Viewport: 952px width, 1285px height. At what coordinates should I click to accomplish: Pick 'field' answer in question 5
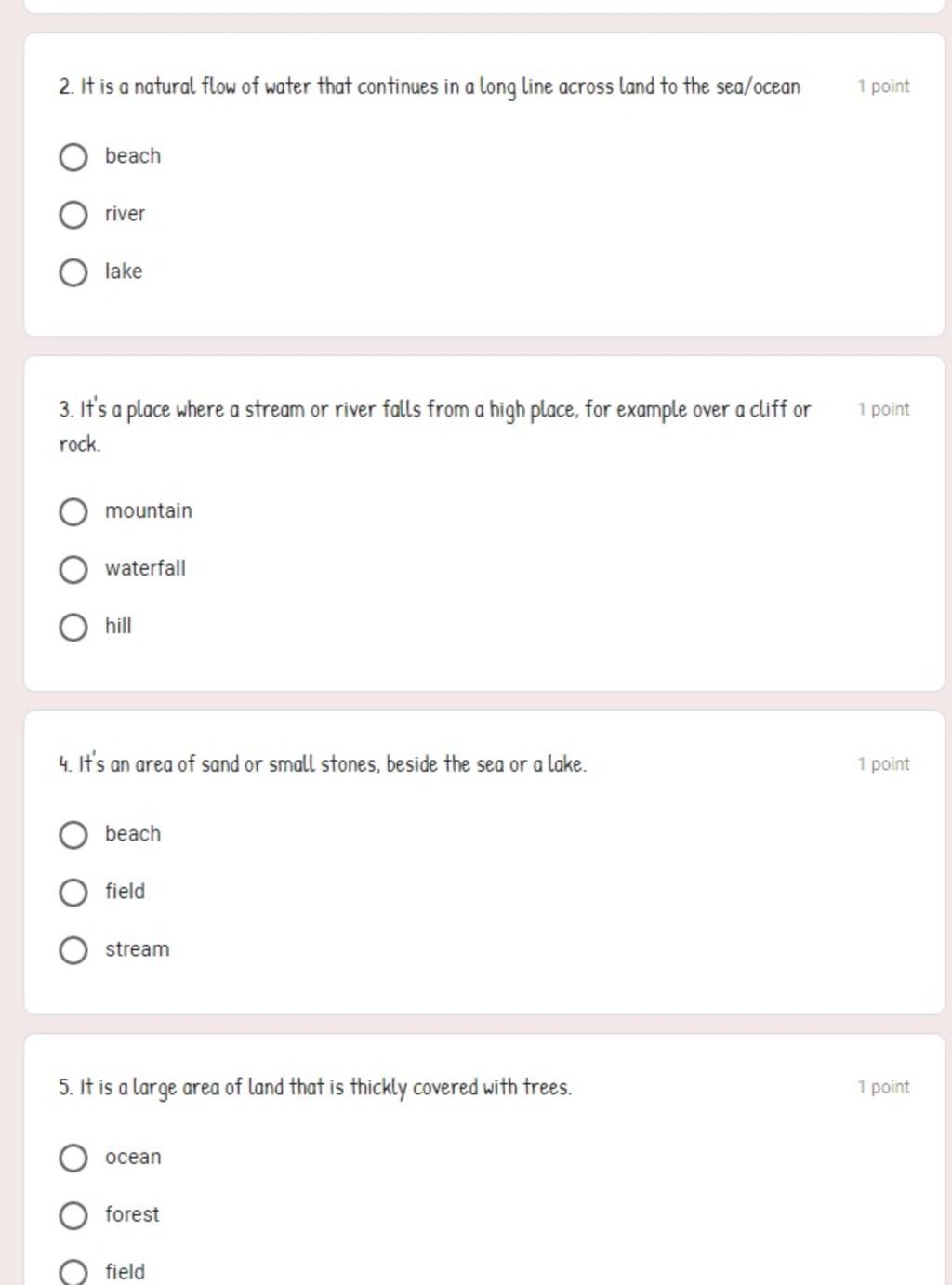click(73, 1272)
